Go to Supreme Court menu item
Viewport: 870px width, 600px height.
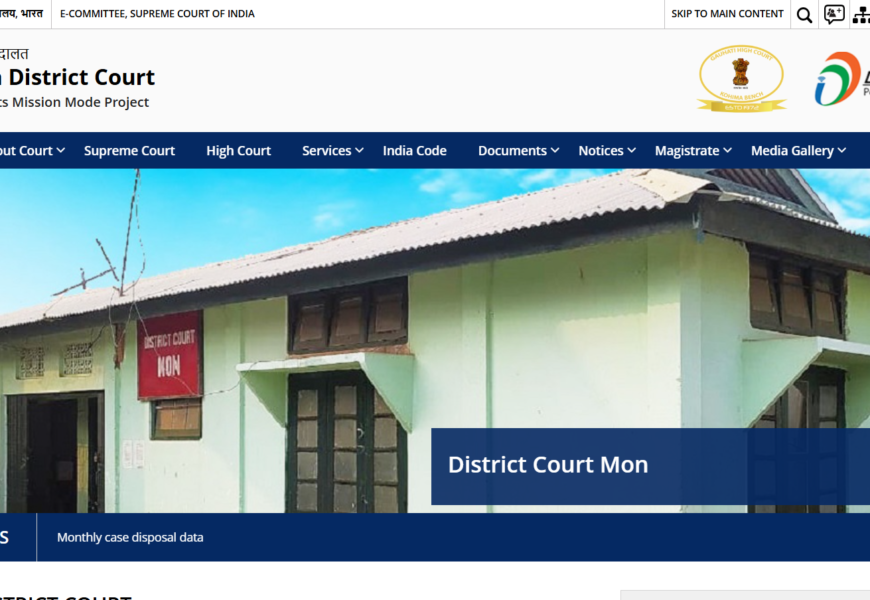point(129,151)
